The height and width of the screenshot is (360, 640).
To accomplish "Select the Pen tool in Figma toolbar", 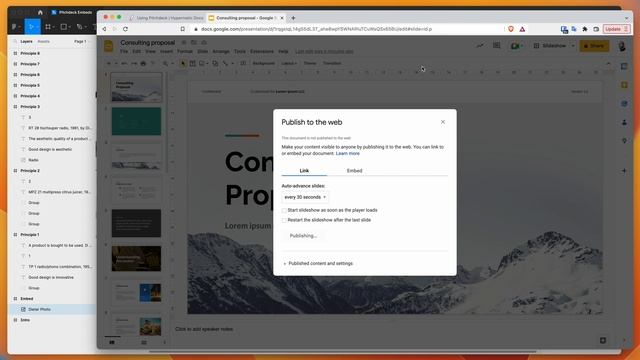I will pos(80,27).
